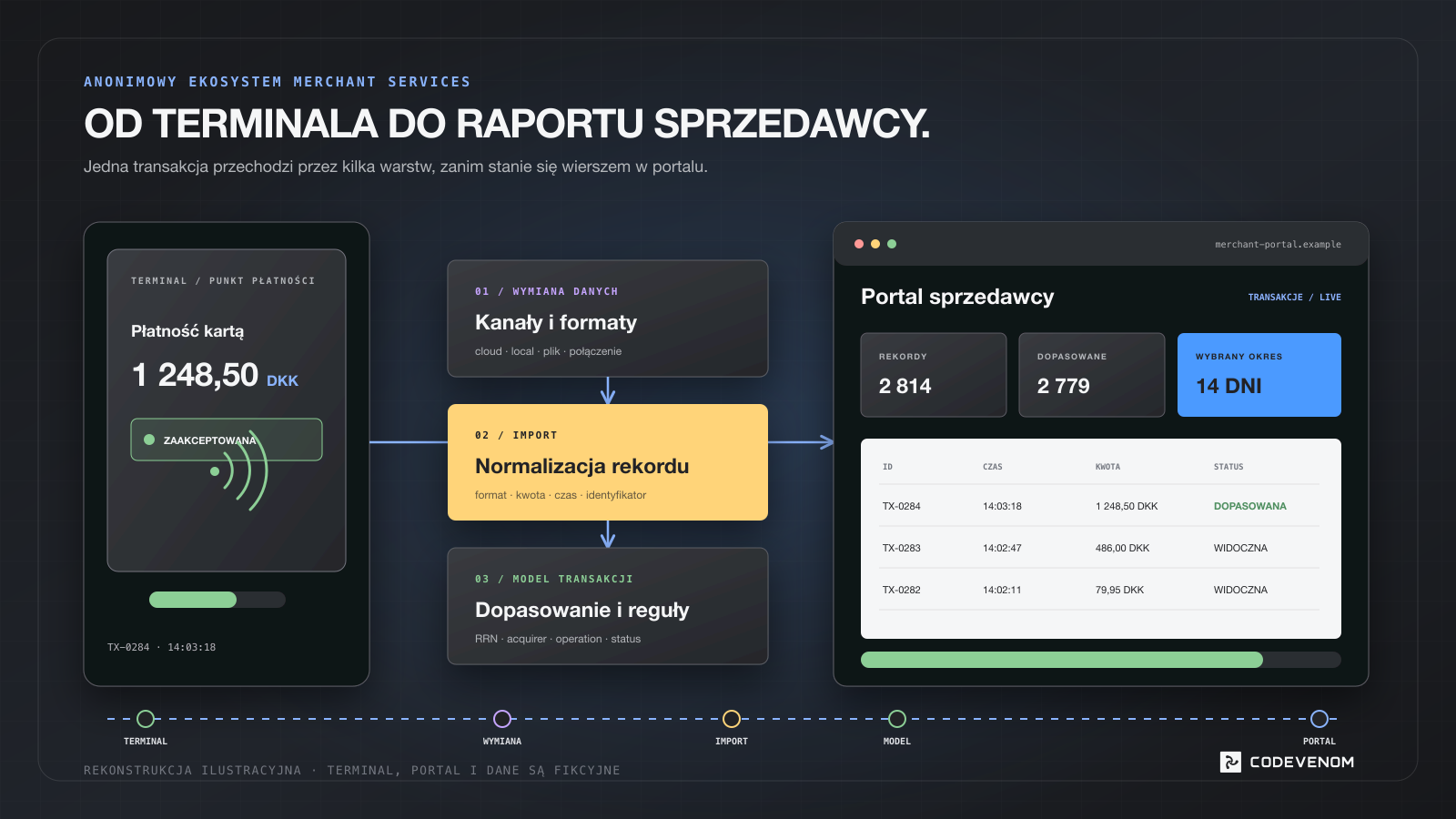Click the DOPASOWANE 2 779 stat card
This screenshot has height=819, width=1456.
coord(1092,375)
